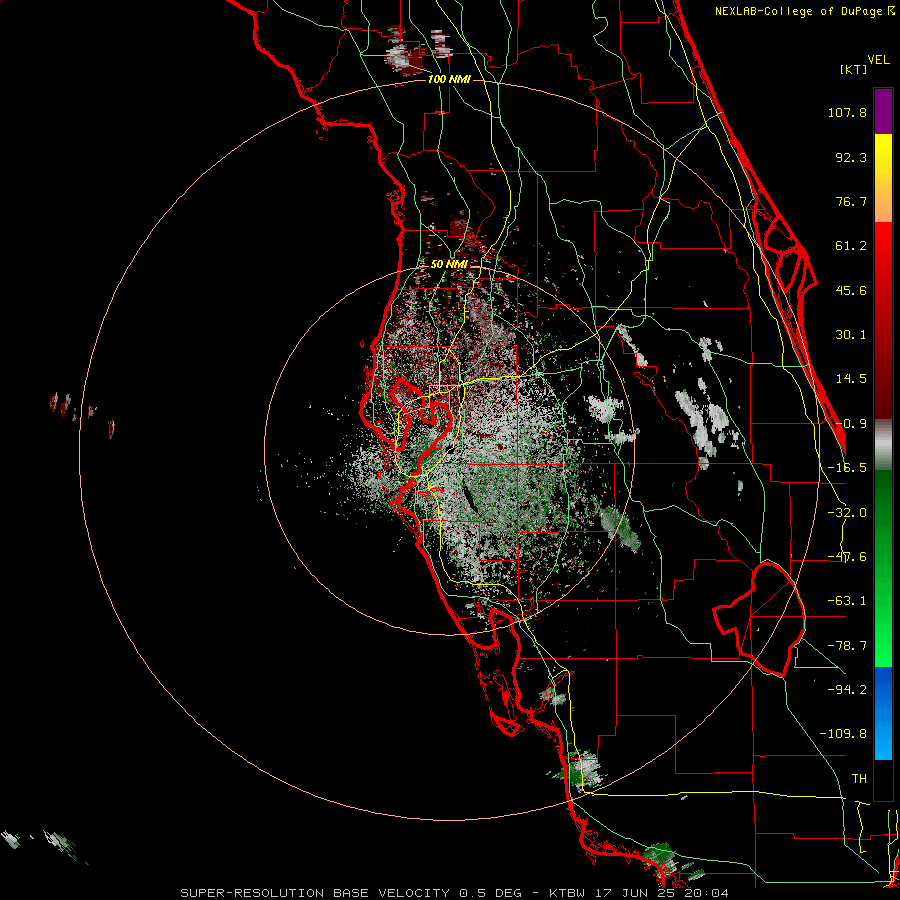Select the -94.2 legend value

847,689
